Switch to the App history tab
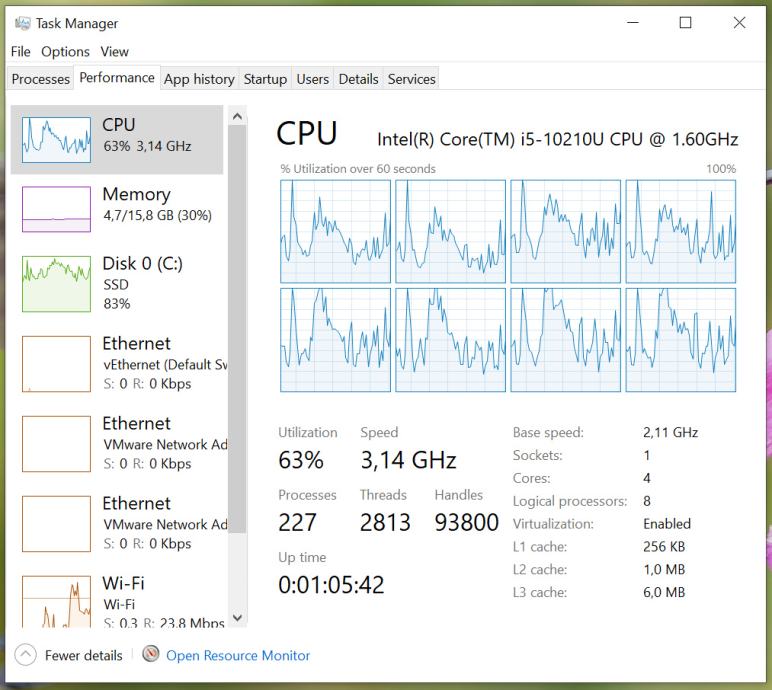 [199, 79]
